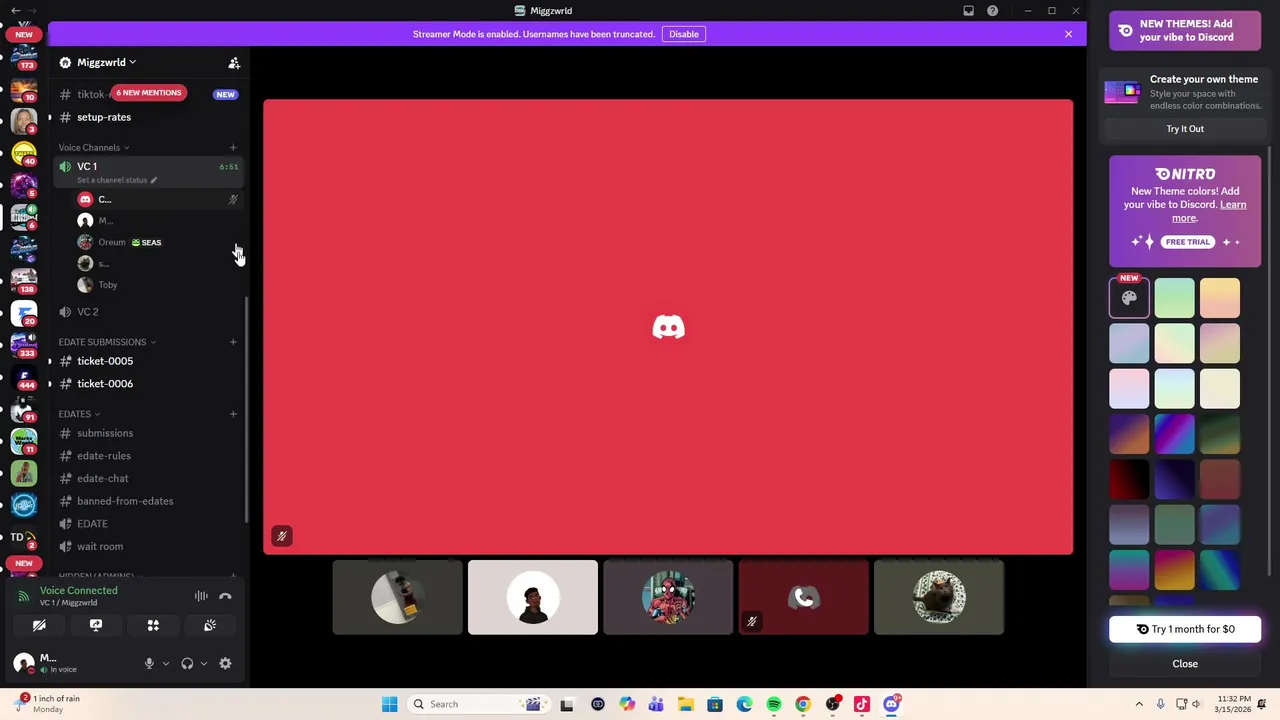Viewport: 1280px width, 720px height.
Task: Select the VC 1 voice channel
Action: click(x=148, y=166)
